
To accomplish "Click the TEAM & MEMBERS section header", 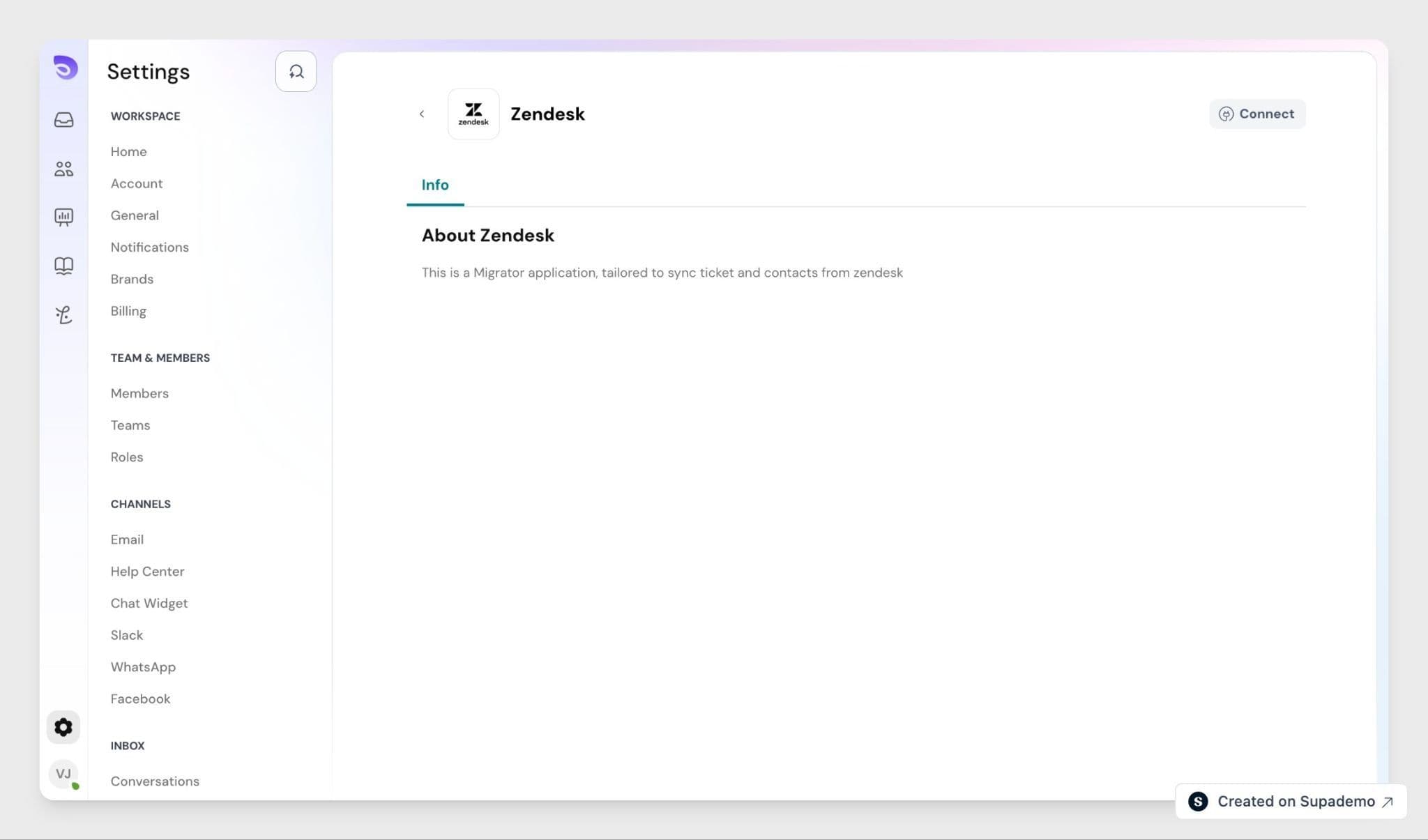I will 160,358.
